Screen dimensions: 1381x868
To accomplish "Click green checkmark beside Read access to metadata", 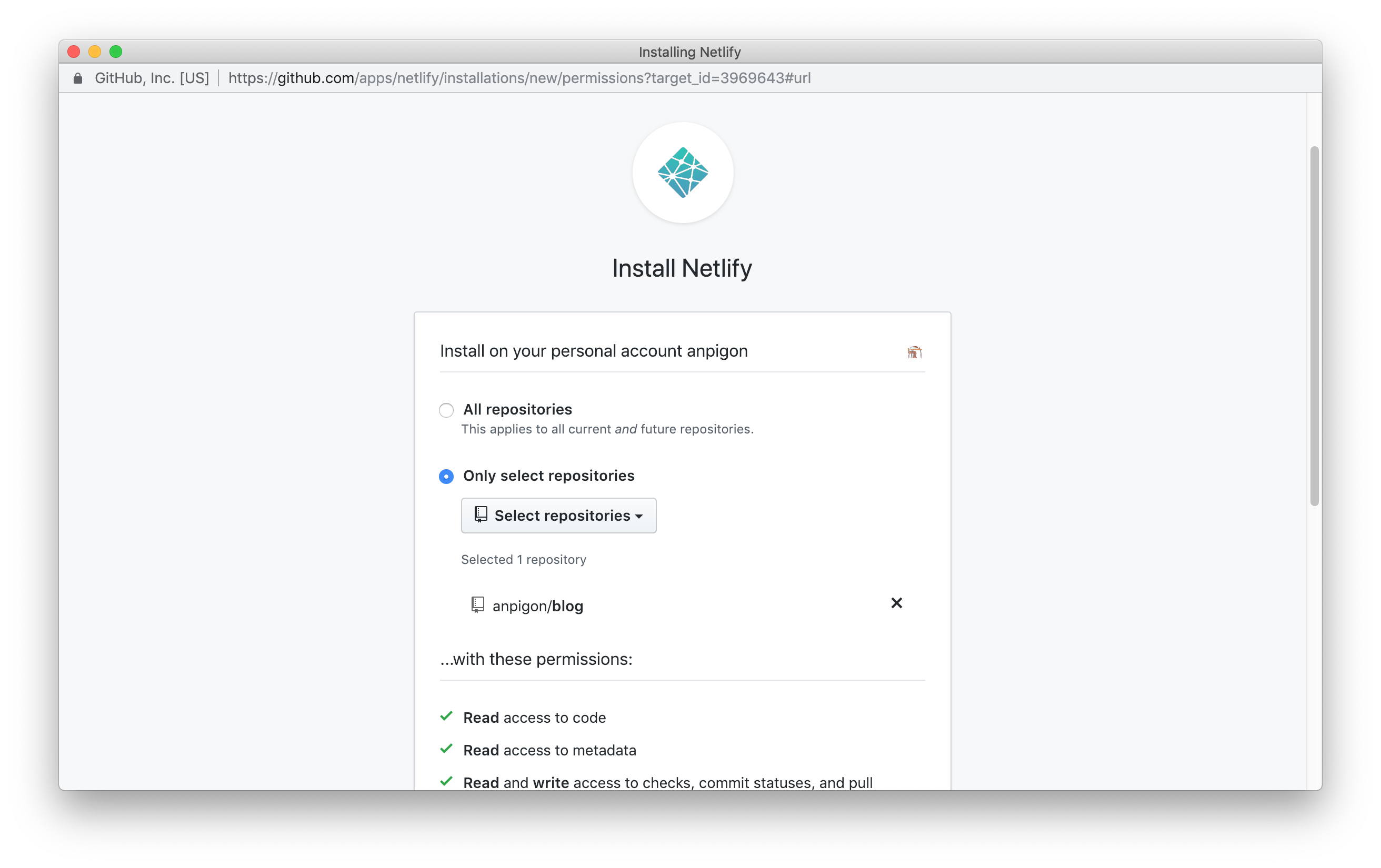I will pyautogui.click(x=446, y=749).
